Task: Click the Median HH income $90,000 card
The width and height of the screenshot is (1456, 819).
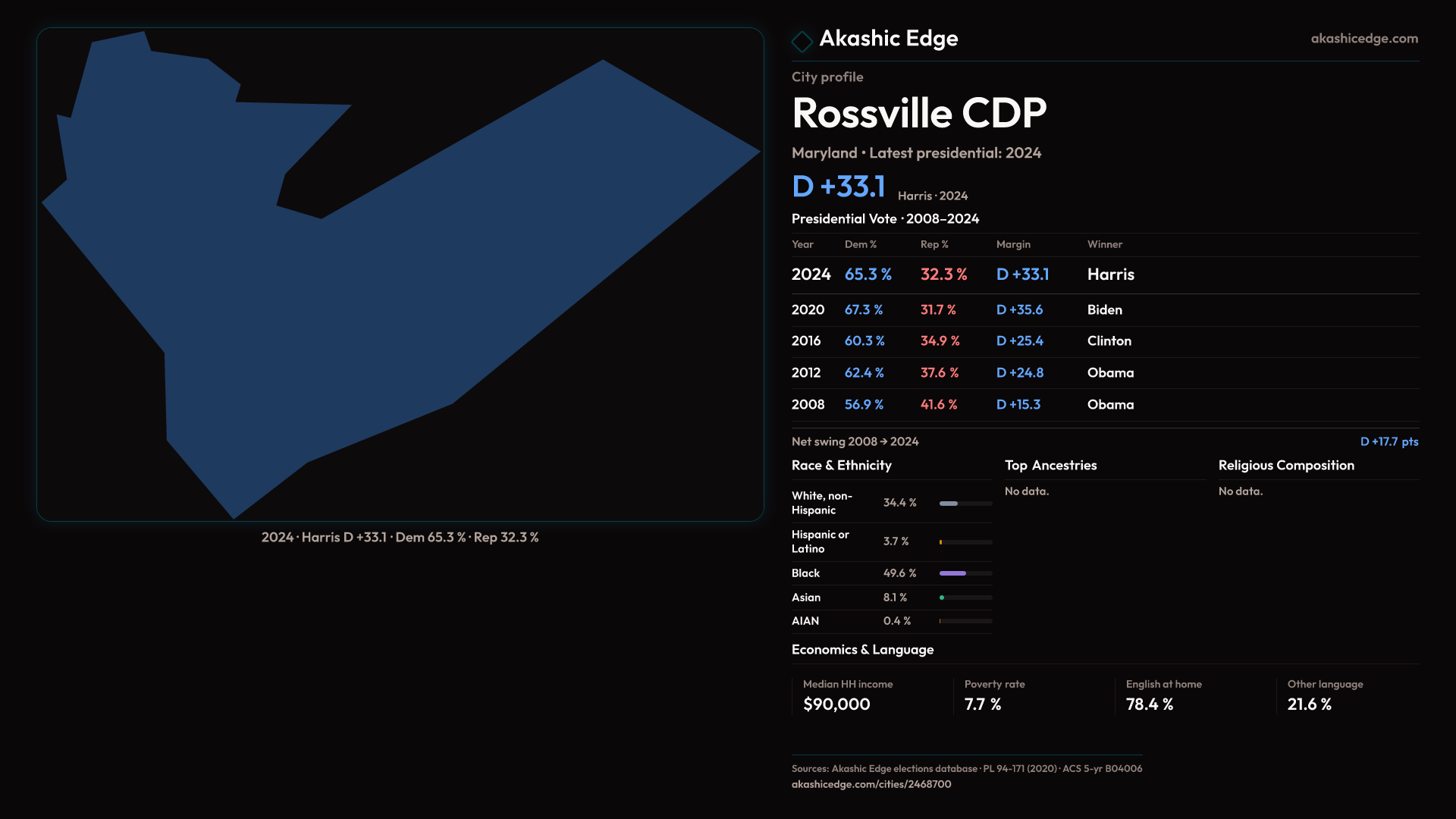Action: 847,695
